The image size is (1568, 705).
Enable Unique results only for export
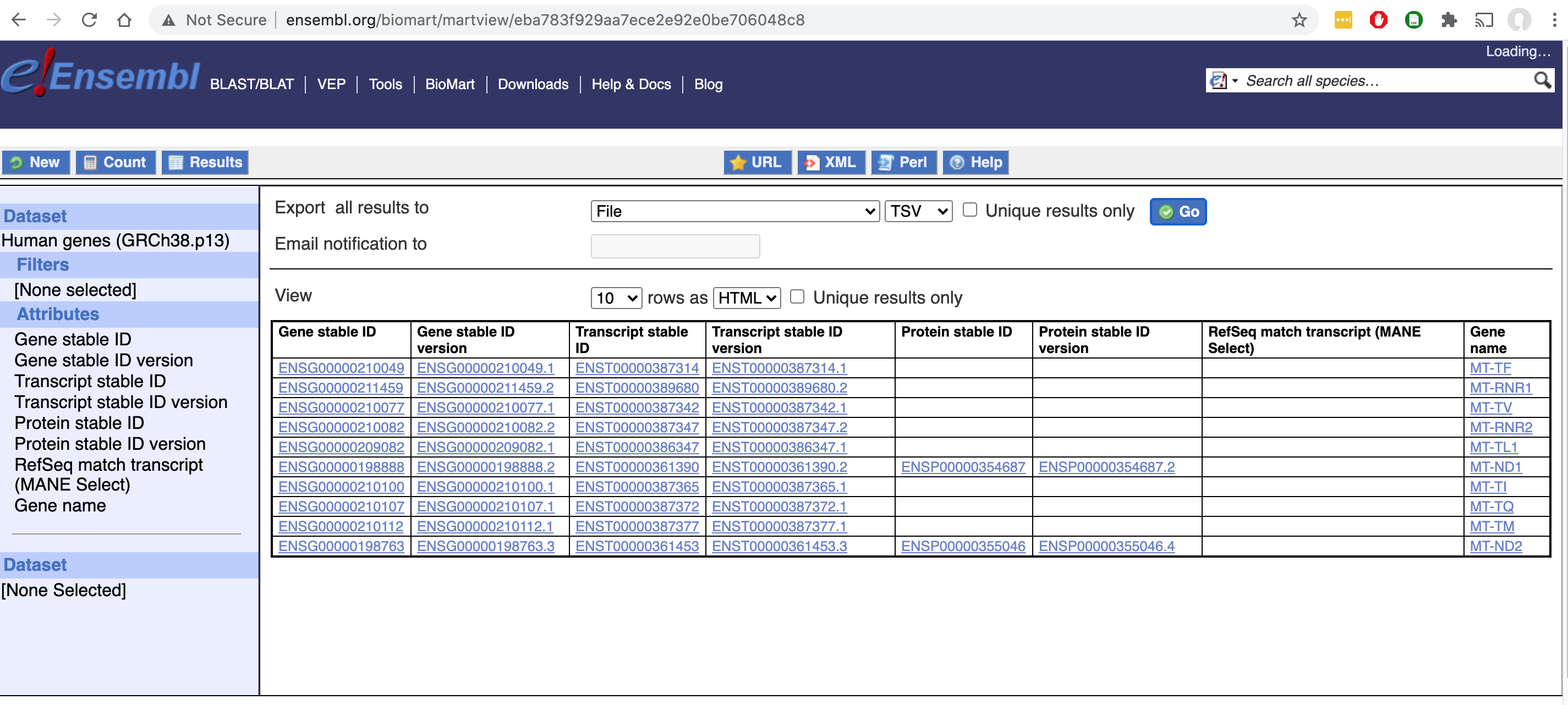click(x=969, y=210)
